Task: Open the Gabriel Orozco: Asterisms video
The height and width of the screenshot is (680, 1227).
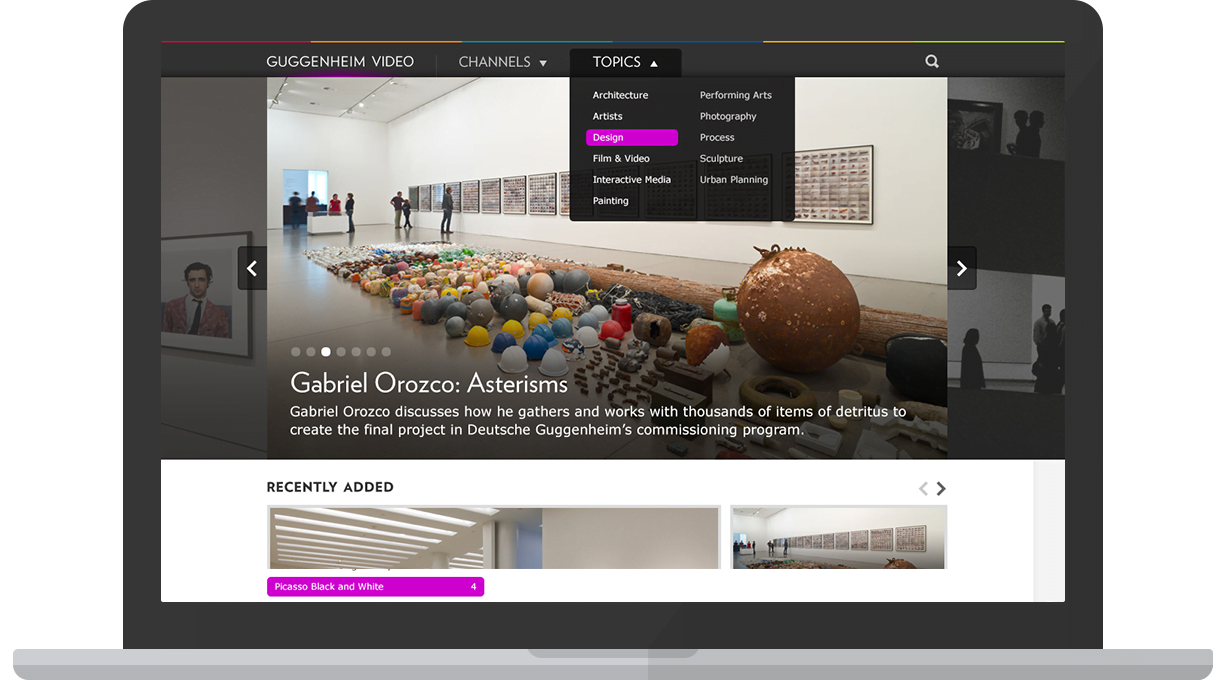Action: click(x=428, y=383)
